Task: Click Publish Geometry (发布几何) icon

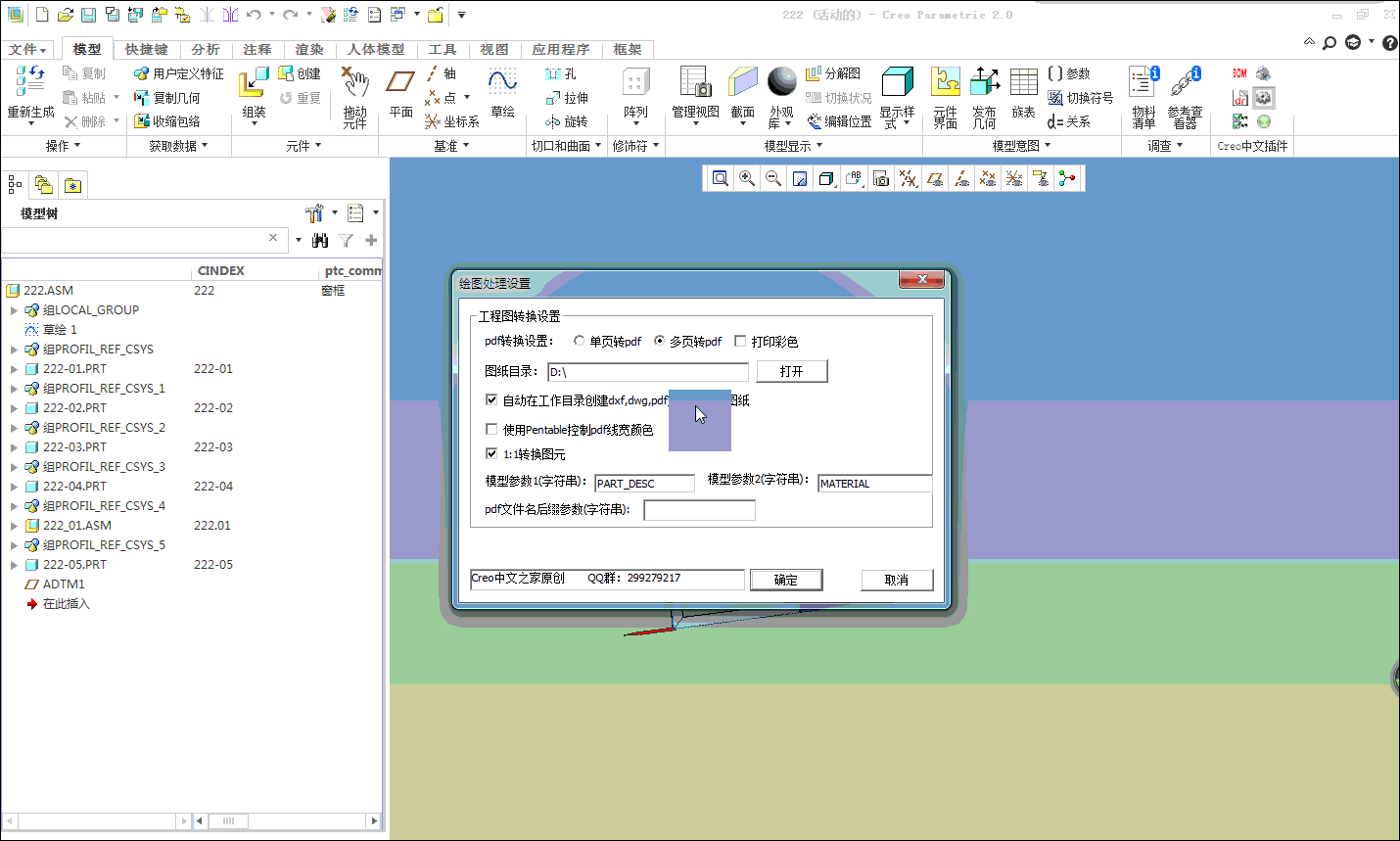Action: pos(984,83)
